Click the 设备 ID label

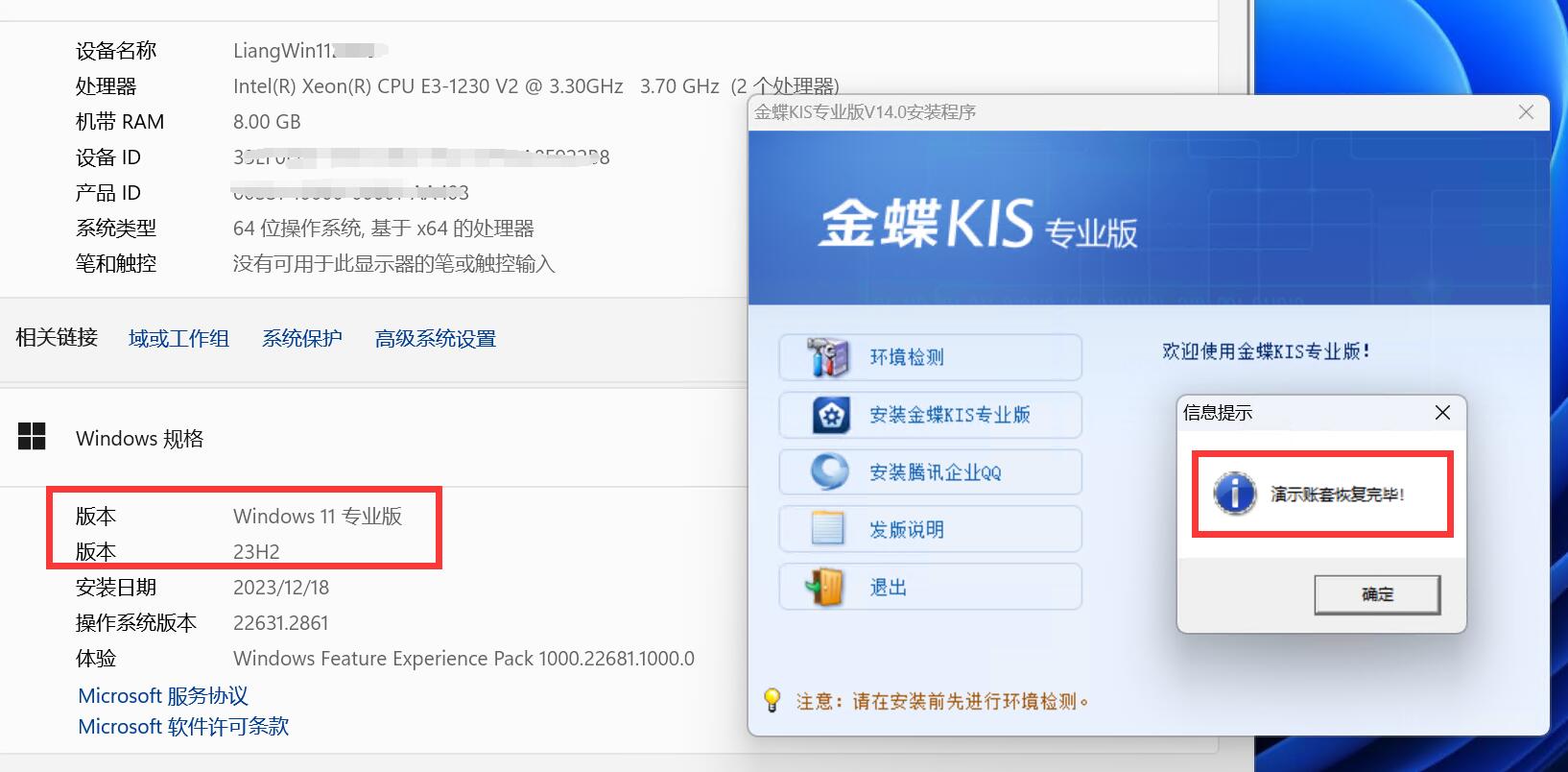click(x=108, y=157)
